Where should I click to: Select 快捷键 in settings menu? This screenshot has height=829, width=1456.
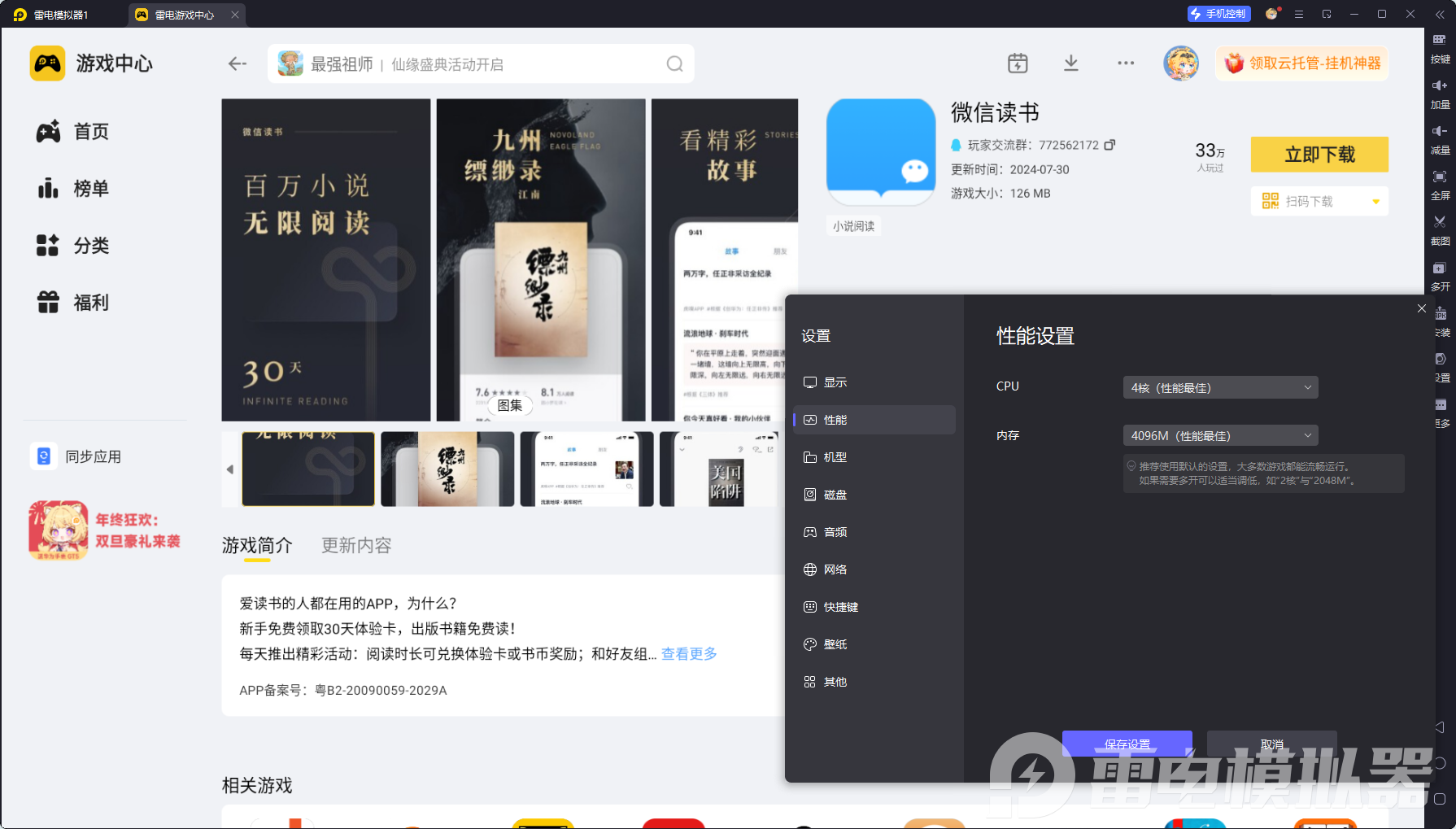coord(874,607)
